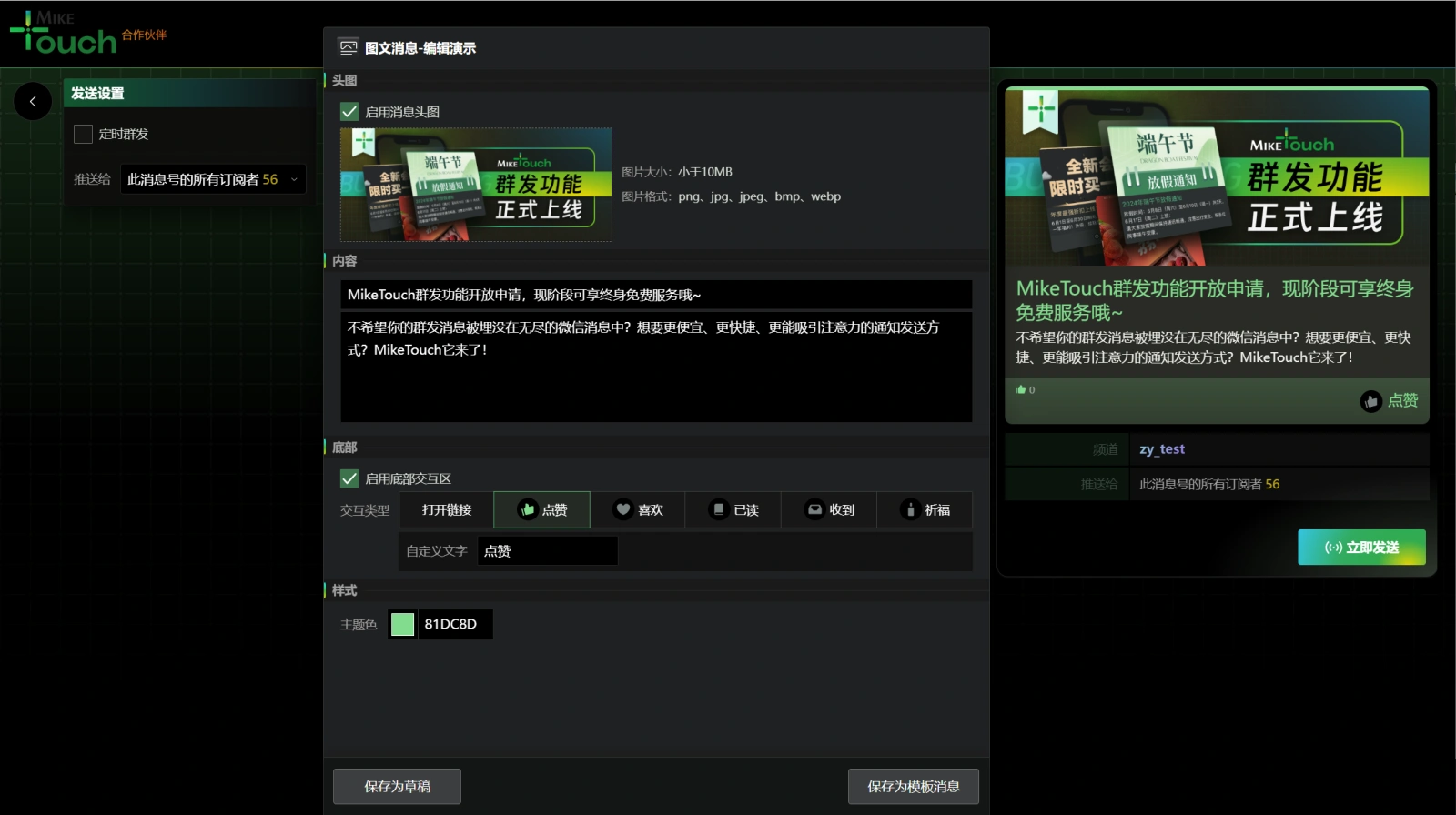The image size is (1456, 815).
Task: Click the back arrow circle button
Action: coord(33,101)
